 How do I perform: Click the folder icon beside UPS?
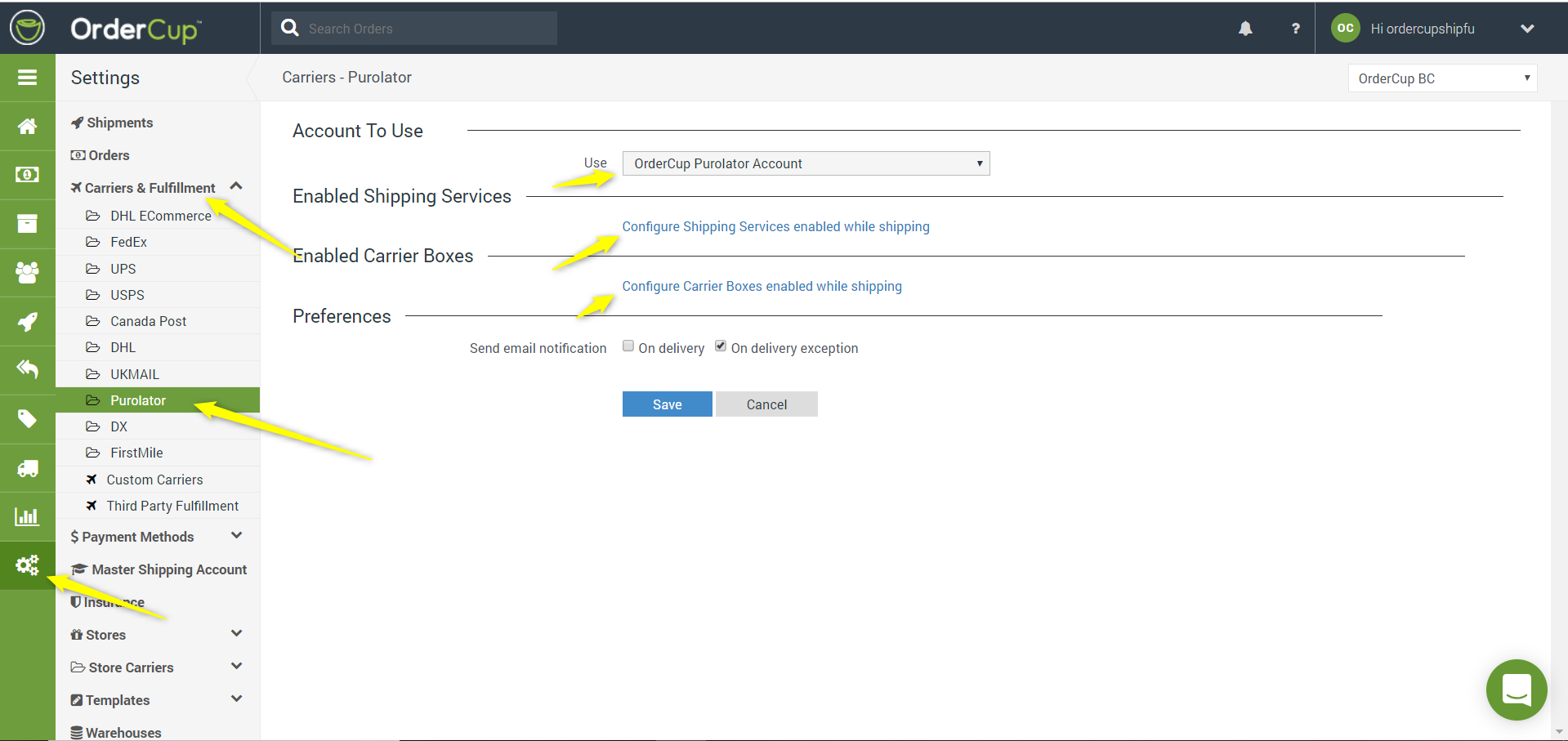tap(93, 269)
